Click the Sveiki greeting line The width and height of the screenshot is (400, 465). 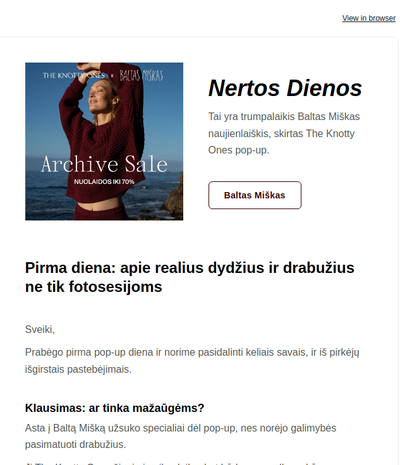(40, 329)
